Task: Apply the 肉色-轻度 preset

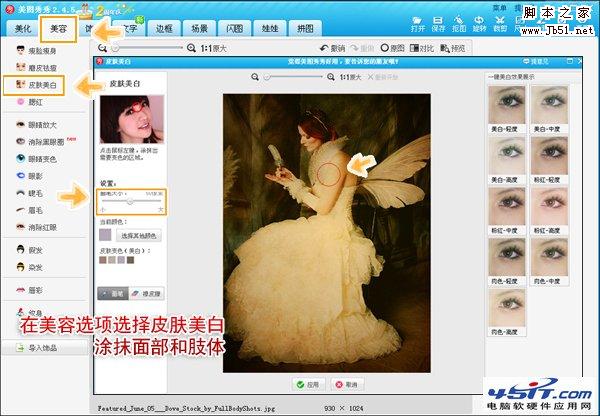Action: [507, 261]
